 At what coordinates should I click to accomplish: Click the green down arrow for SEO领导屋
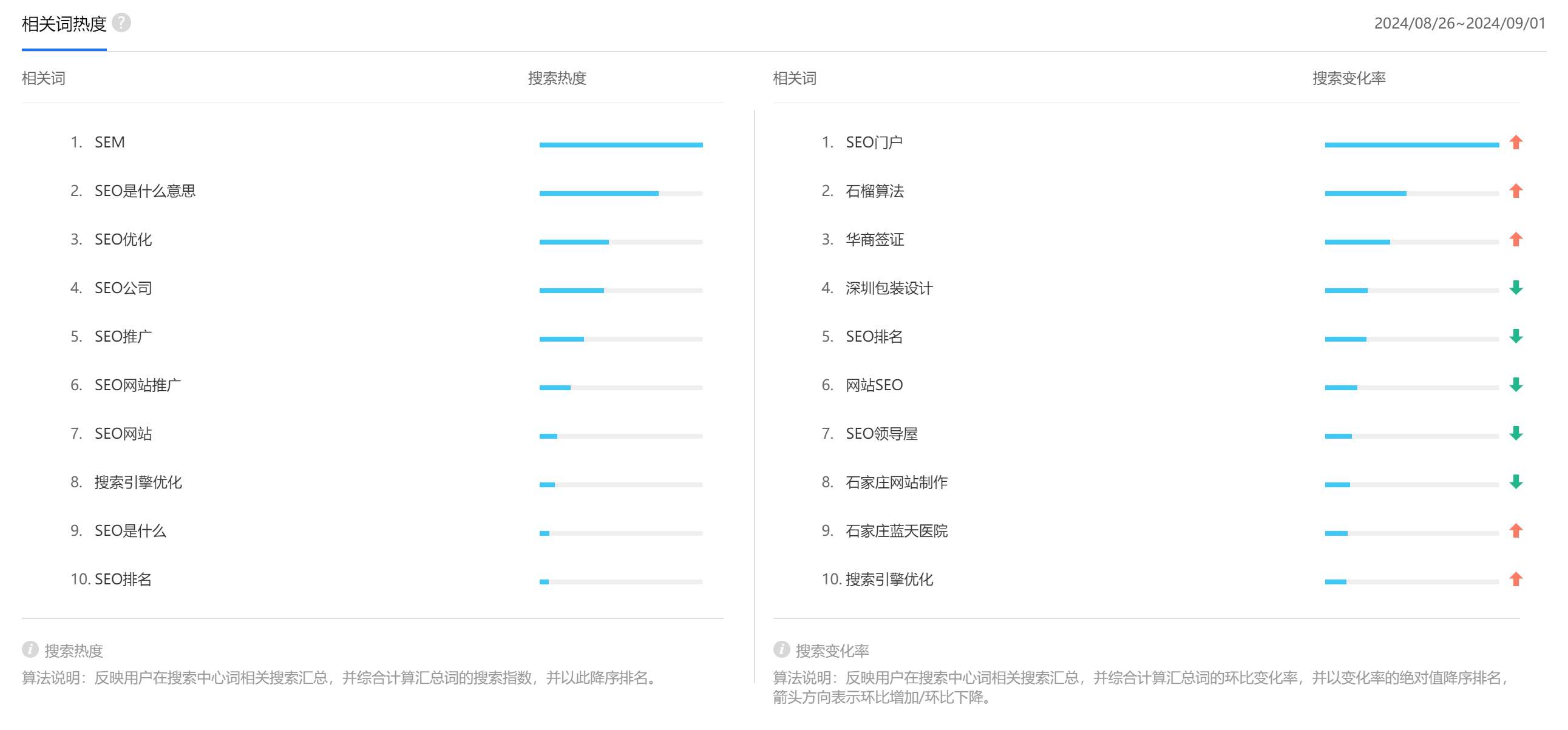1516,434
